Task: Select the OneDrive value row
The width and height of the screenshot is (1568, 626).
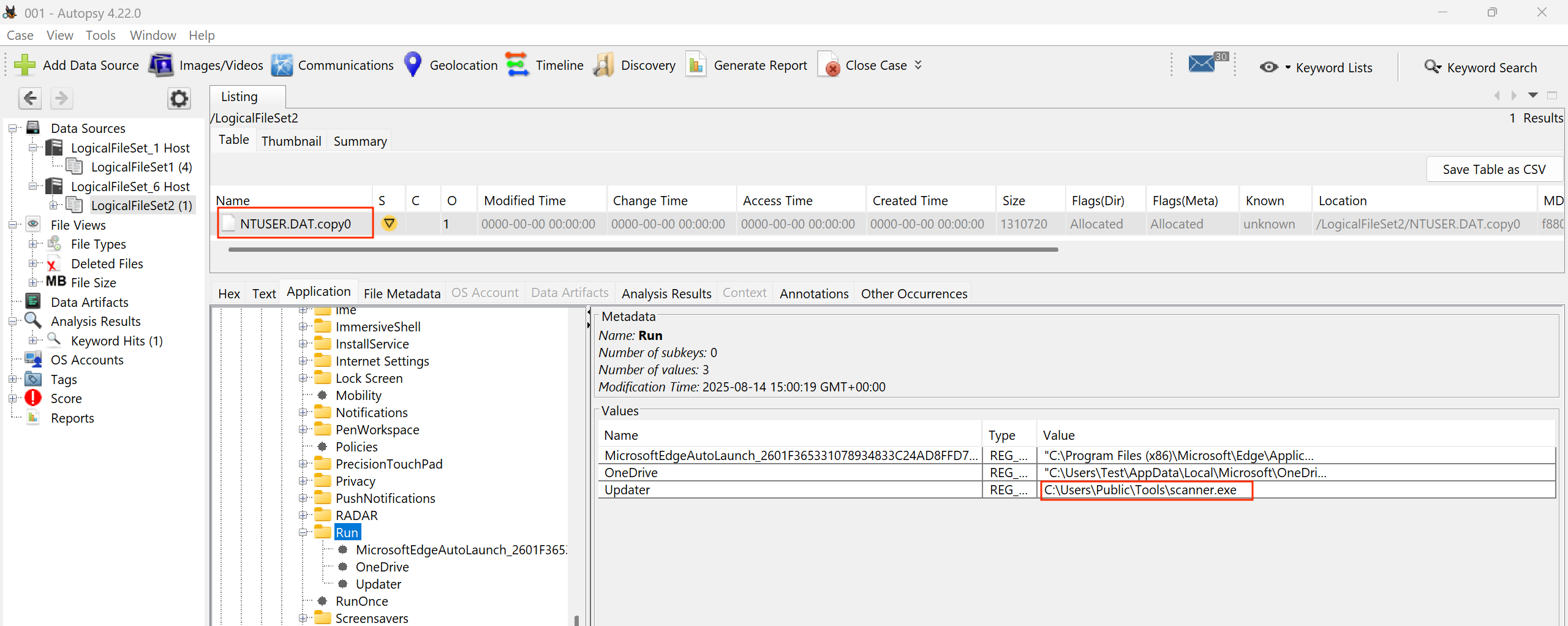Action: (1077, 472)
